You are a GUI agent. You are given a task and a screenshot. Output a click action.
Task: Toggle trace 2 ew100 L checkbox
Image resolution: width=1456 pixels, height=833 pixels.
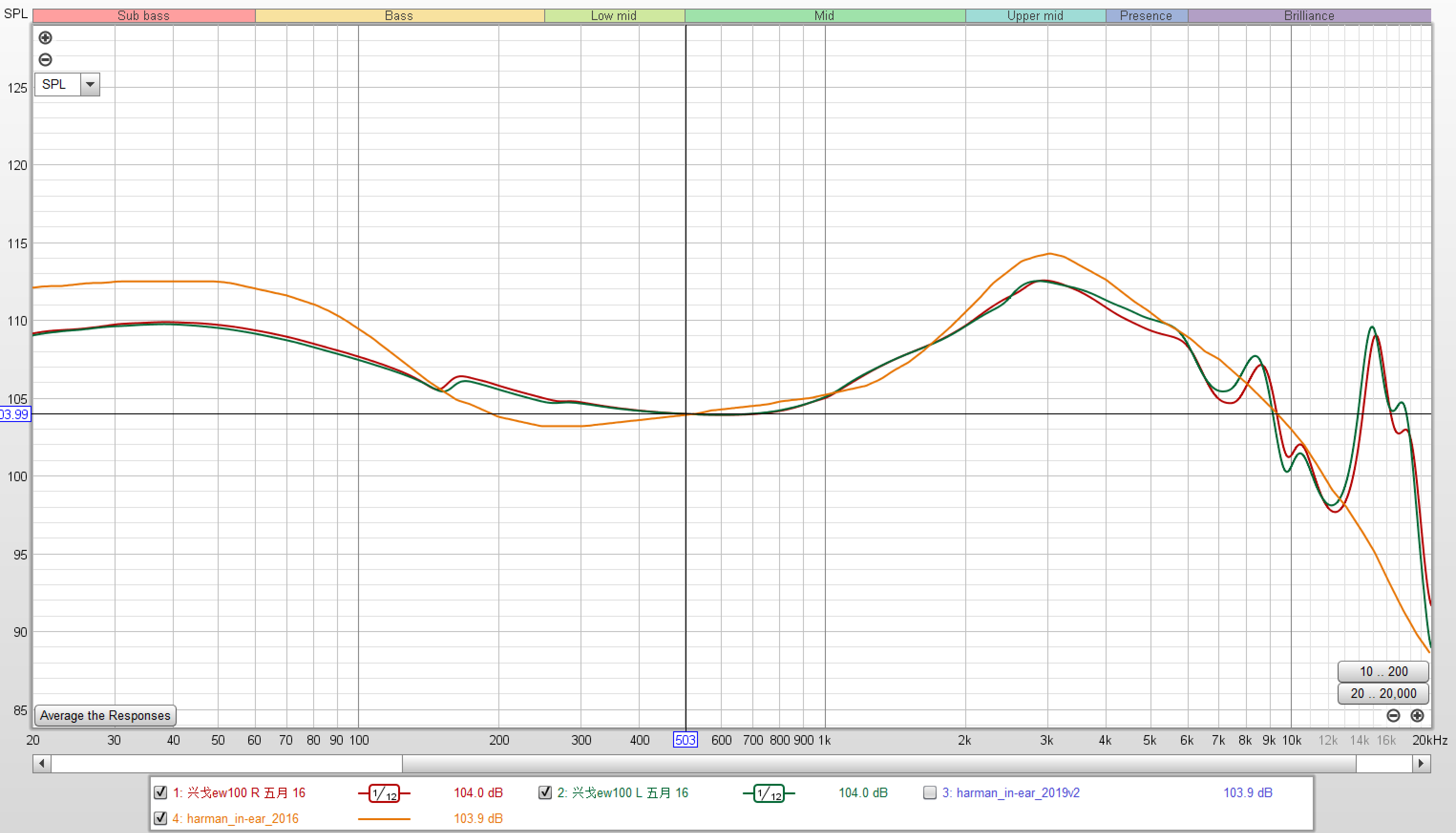pos(545,792)
